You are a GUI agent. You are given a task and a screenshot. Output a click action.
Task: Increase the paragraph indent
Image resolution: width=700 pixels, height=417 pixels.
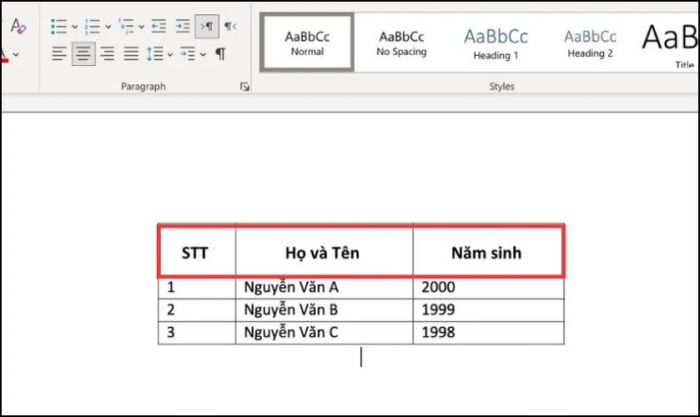pos(183,26)
